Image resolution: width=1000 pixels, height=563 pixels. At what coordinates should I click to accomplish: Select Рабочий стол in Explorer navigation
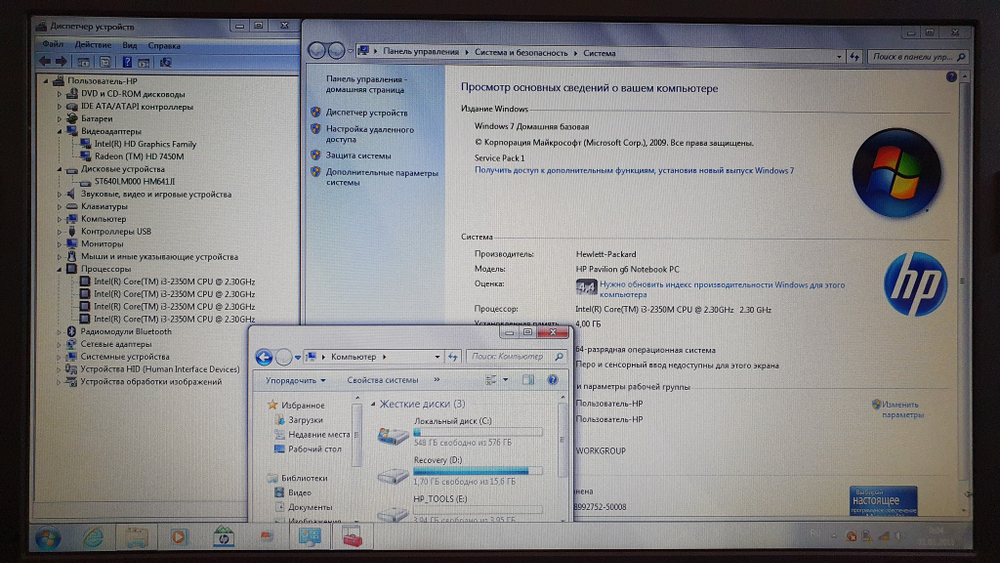pos(314,449)
